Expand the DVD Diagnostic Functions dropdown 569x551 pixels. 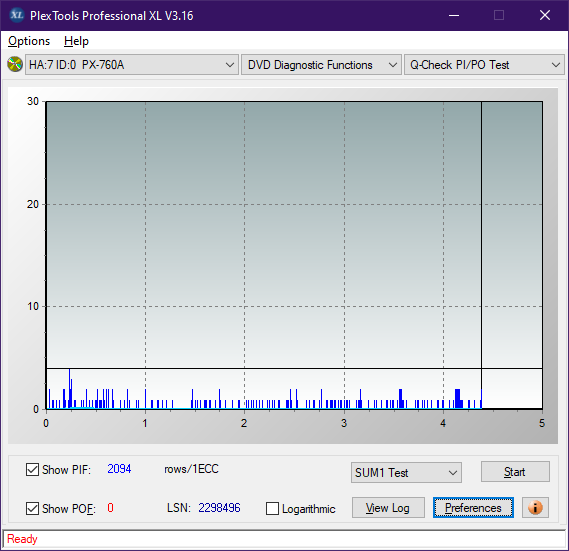point(321,65)
